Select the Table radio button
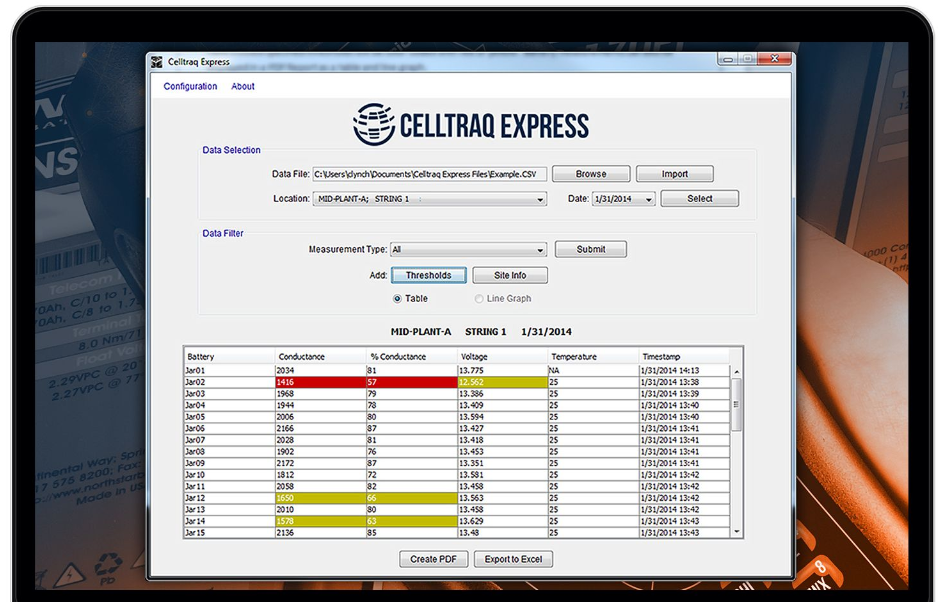Viewport: 944px width, 612px height. click(397, 298)
